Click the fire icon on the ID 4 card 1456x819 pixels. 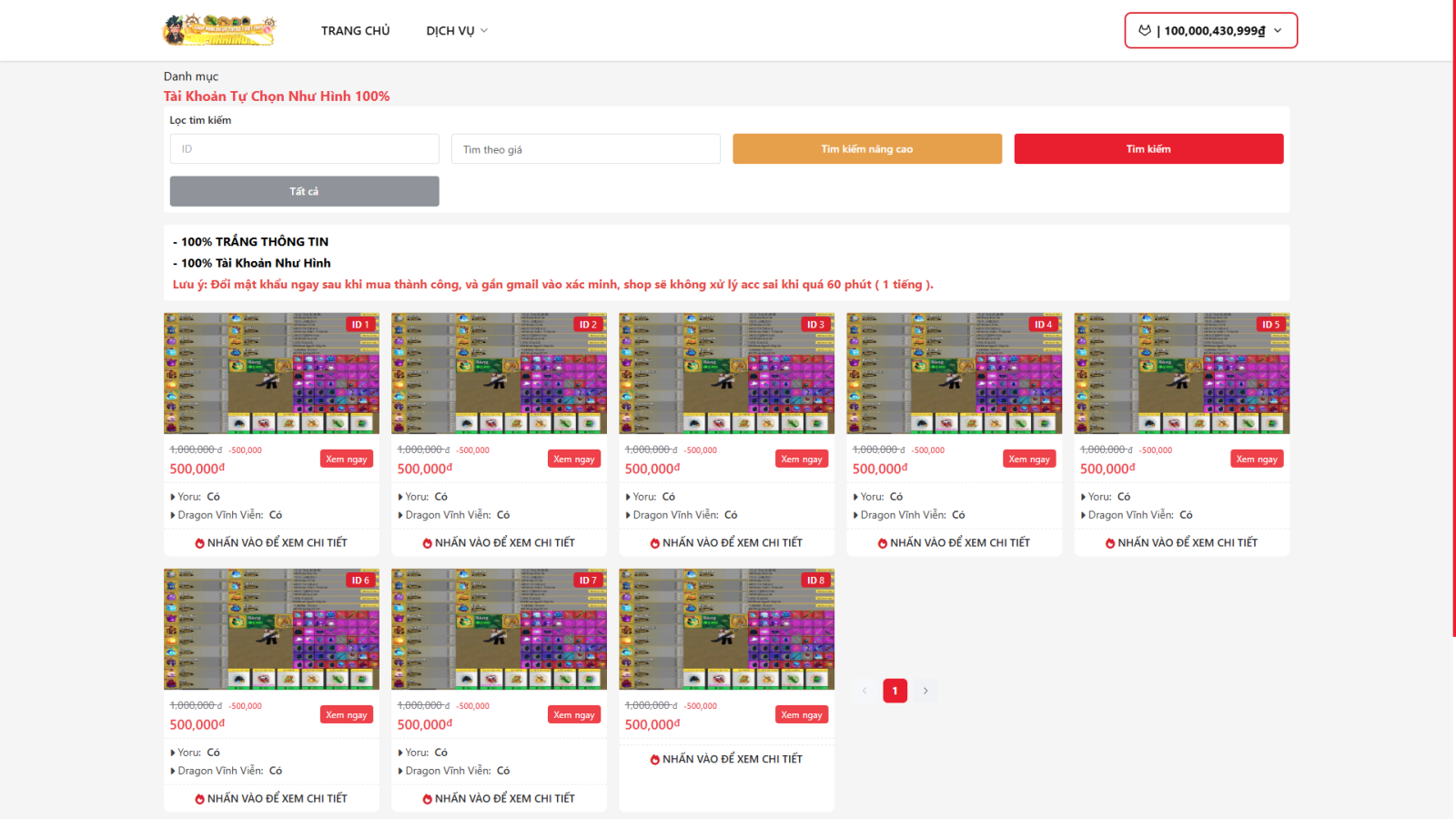[883, 543]
